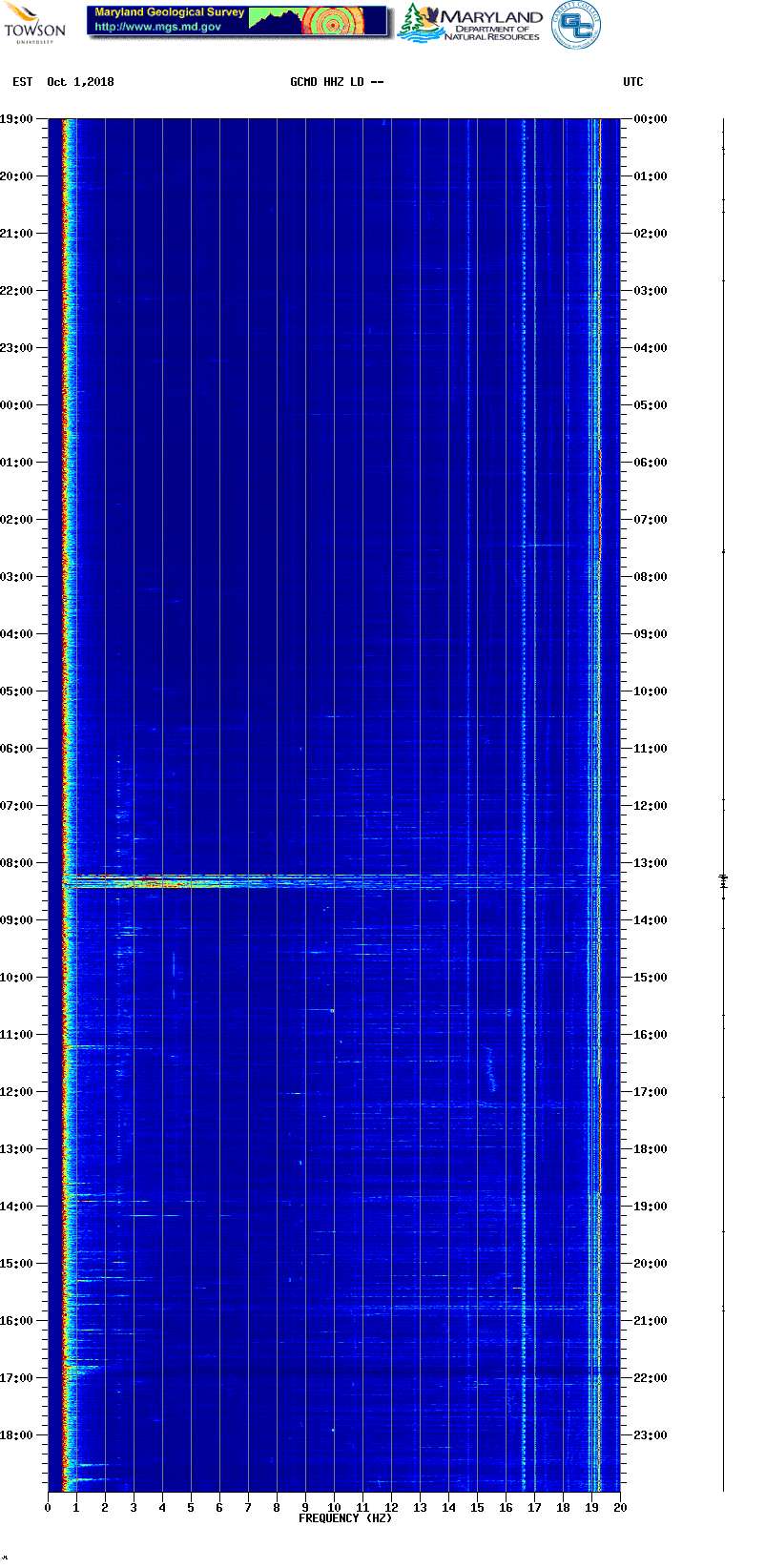Image resolution: width=765 pixels, height=1568 pixels.
Task: Click the Garrett College circular seal logo
Action: (x=575, y=25)
